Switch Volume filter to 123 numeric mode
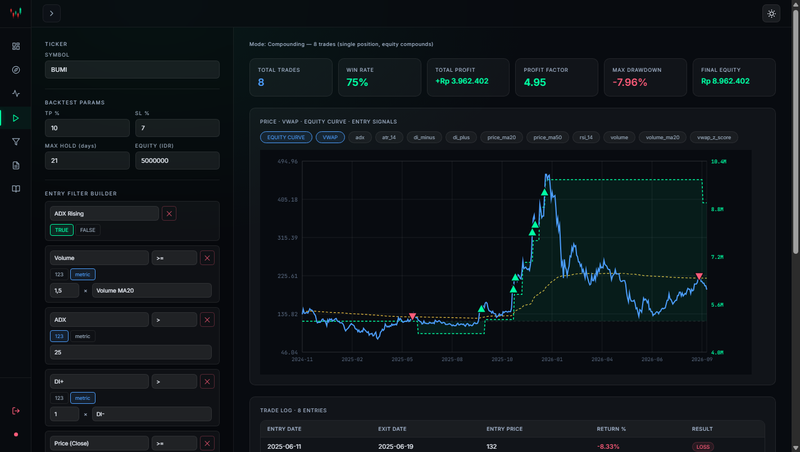The image size is (800, 452). (x=59, y=274)
